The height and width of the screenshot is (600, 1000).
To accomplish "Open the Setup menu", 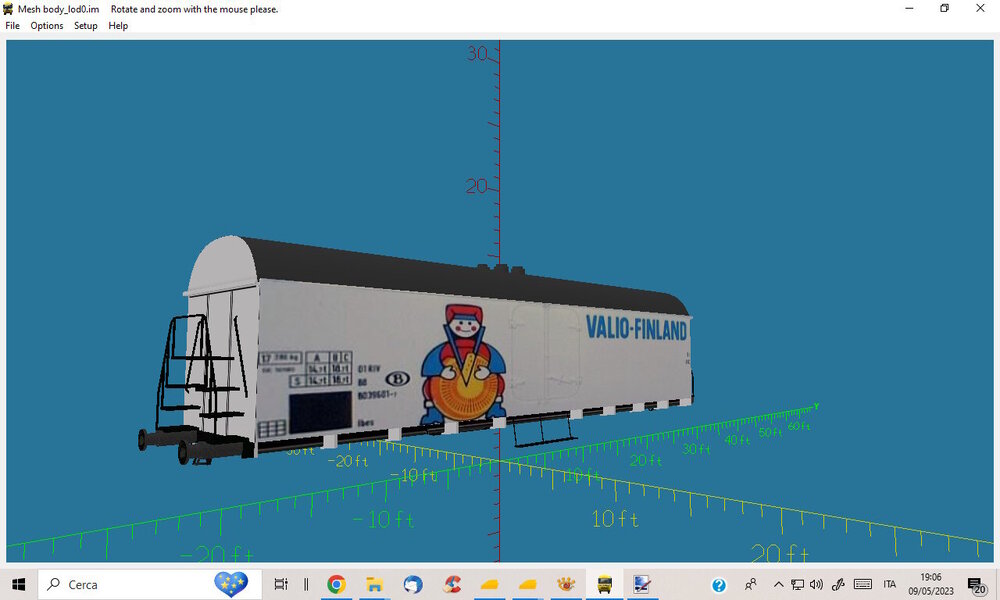I will point(85,26).
